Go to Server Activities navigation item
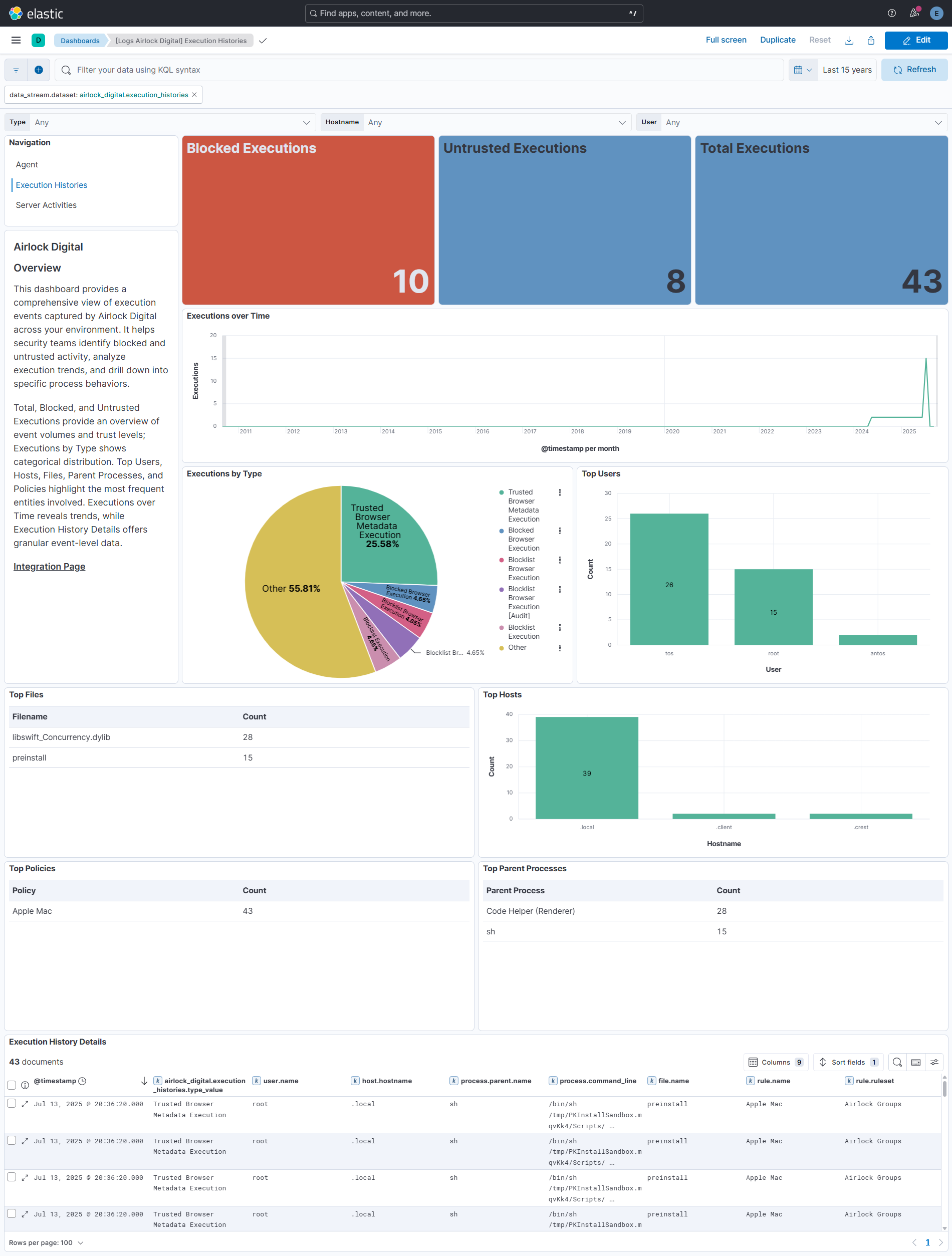The image size is (952, 1256). (x=46, y=205)
